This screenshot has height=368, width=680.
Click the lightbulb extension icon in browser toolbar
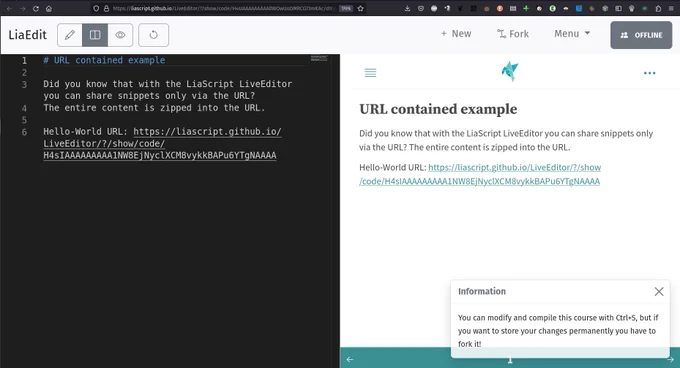631,8
